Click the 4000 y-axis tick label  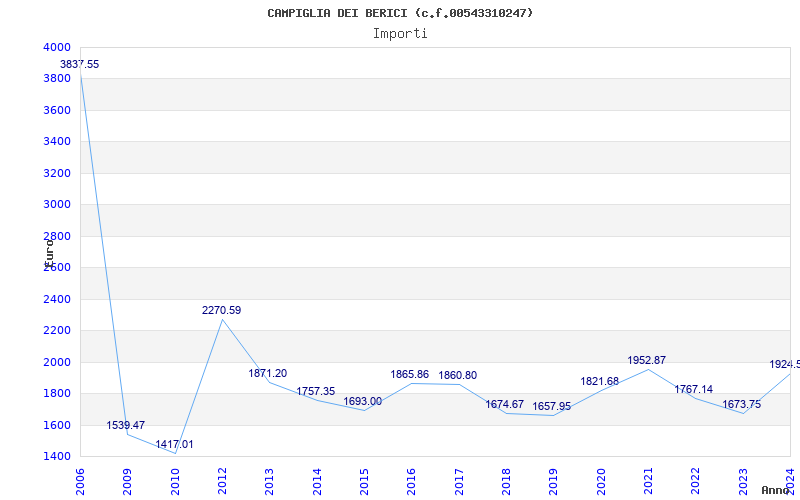(x=57, y=47)
